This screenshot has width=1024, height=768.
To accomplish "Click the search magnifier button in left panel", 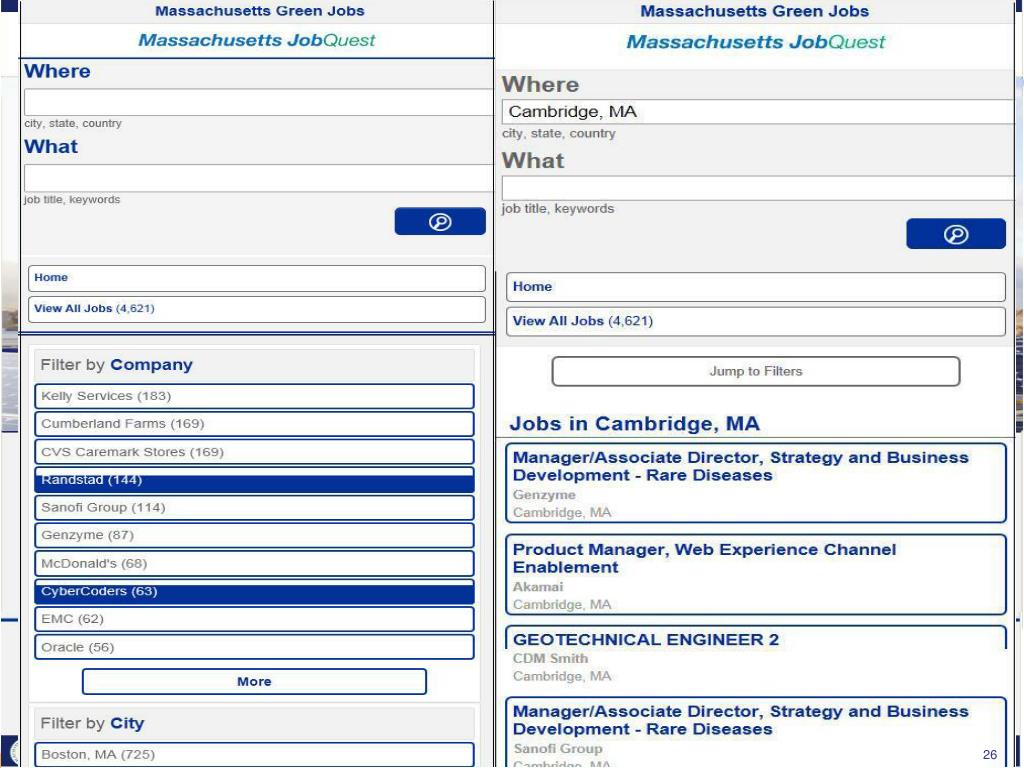I will [x=440, y=221].
